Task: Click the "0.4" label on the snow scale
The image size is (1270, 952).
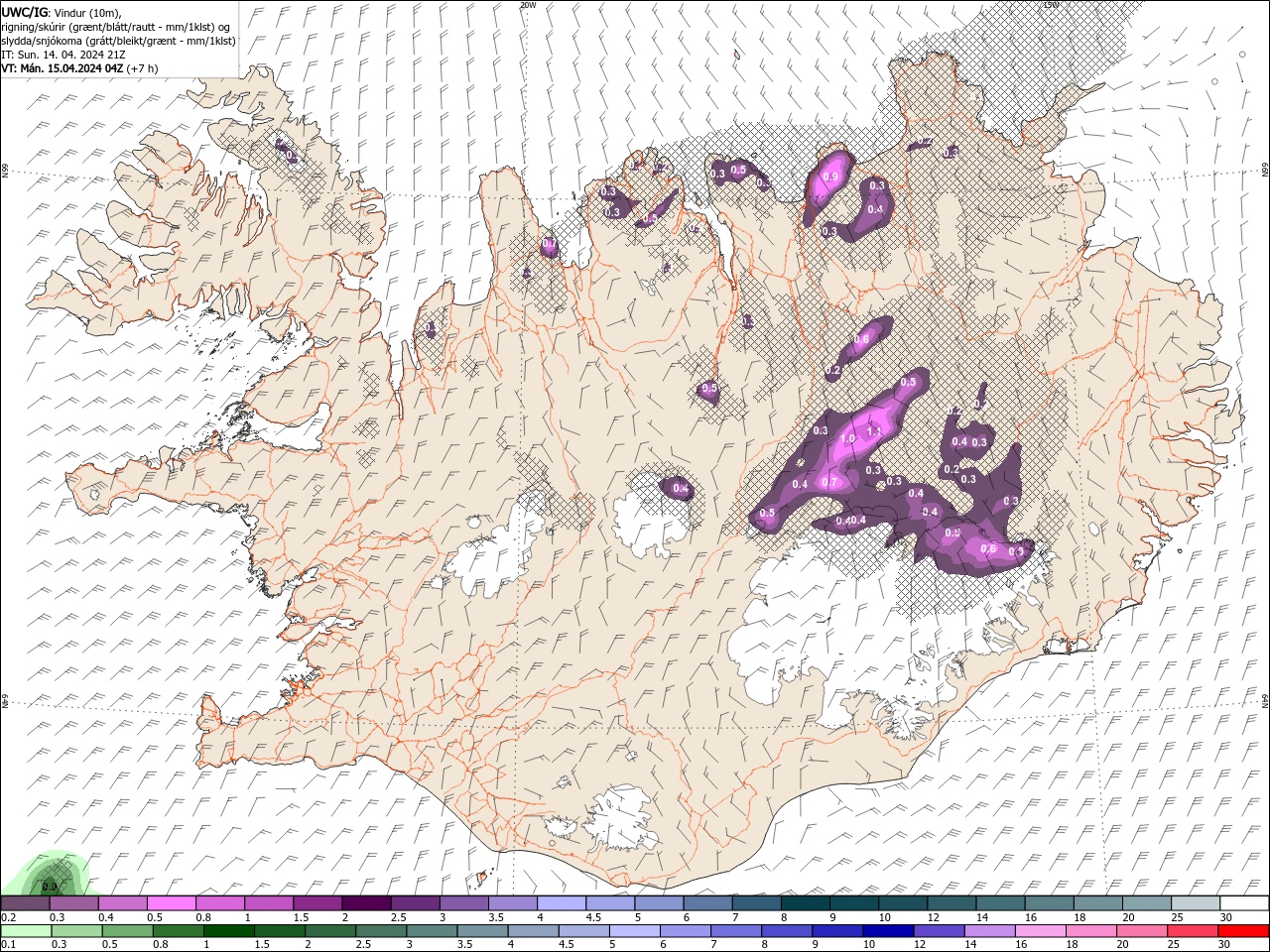Action: [106, 917]
